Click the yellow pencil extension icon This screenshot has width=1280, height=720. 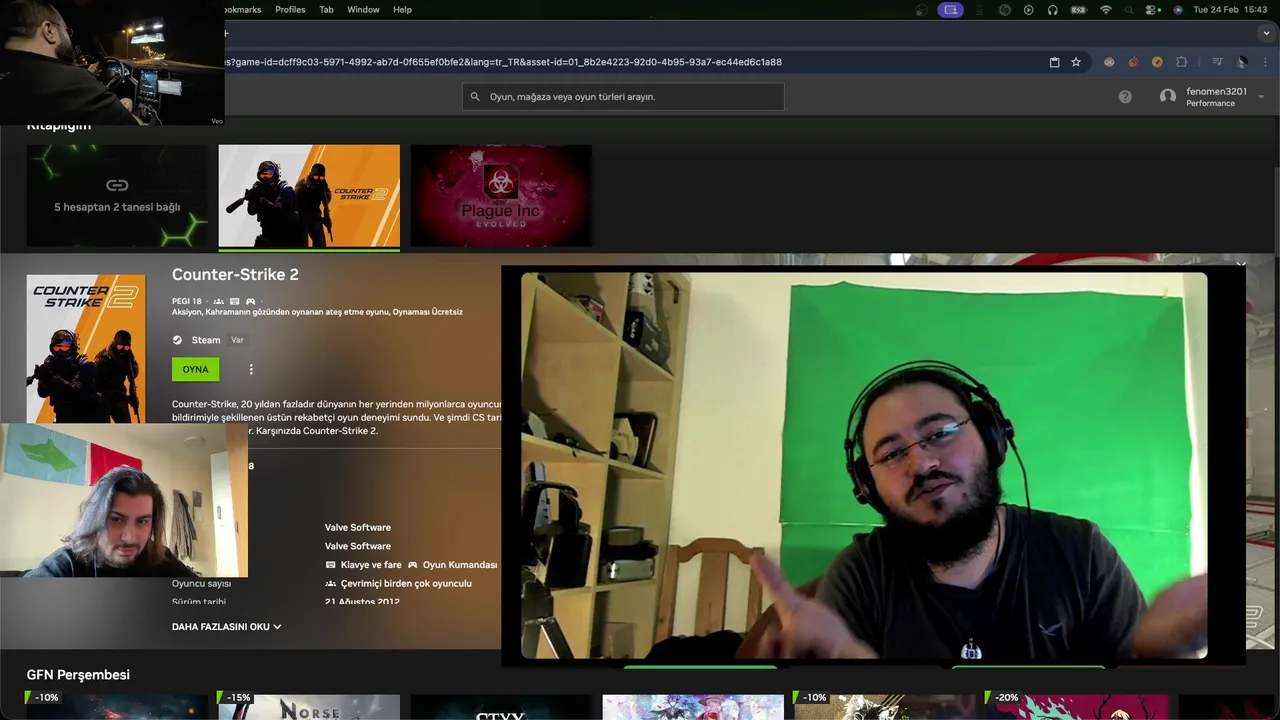pos(1157,62)
